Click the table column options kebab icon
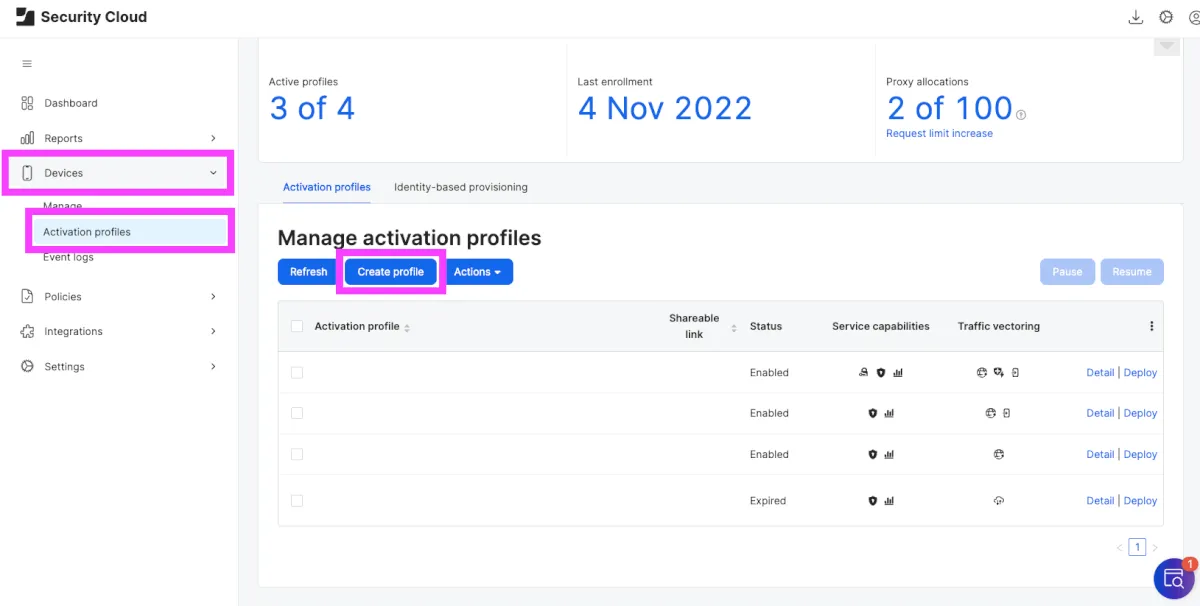The image size is (1200, 606). click(1151, 326)
